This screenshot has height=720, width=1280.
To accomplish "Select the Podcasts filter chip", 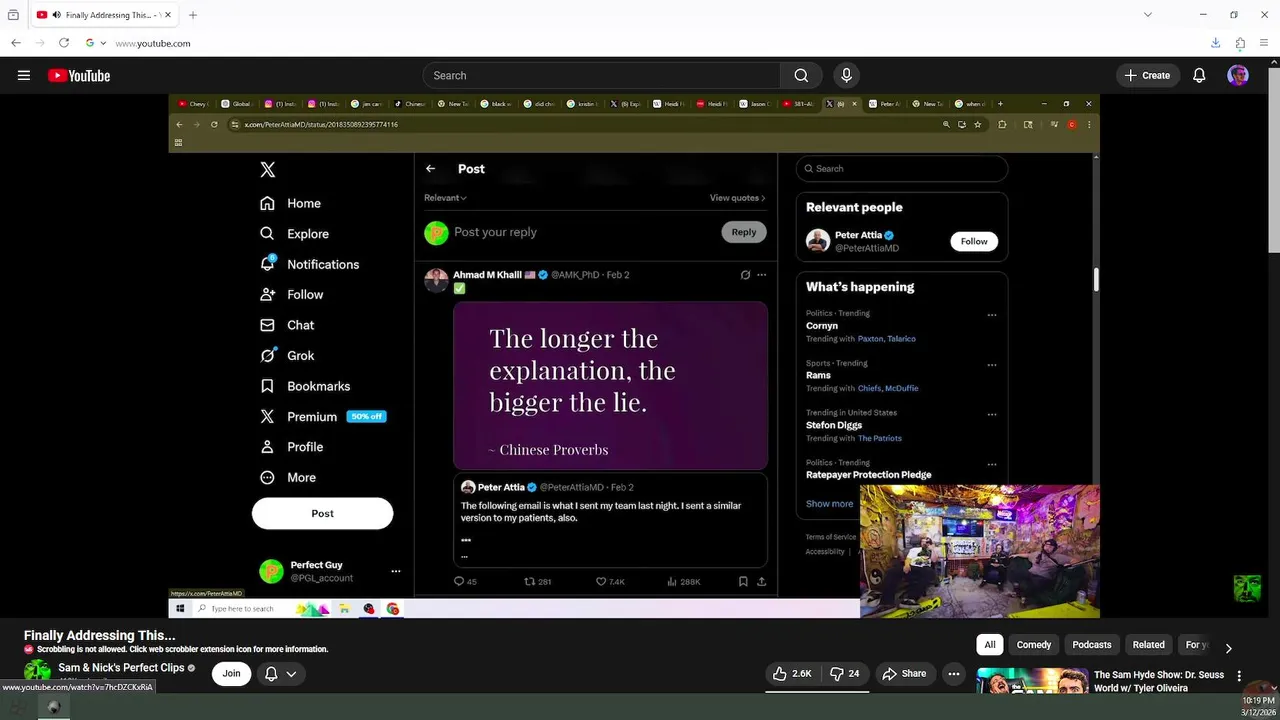I will [x=1092, y=645].
